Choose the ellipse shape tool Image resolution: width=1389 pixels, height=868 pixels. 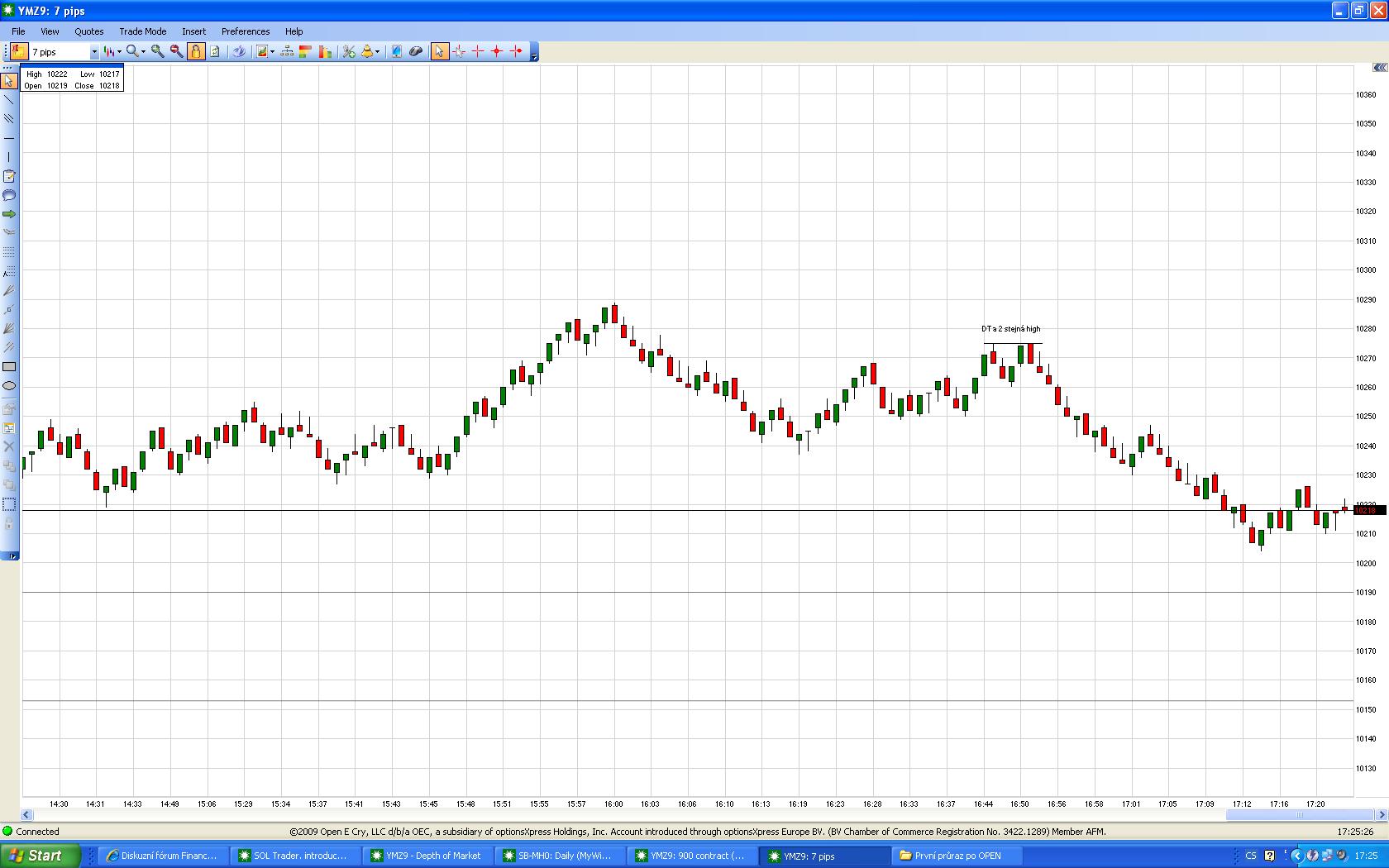tap(9, 386)
